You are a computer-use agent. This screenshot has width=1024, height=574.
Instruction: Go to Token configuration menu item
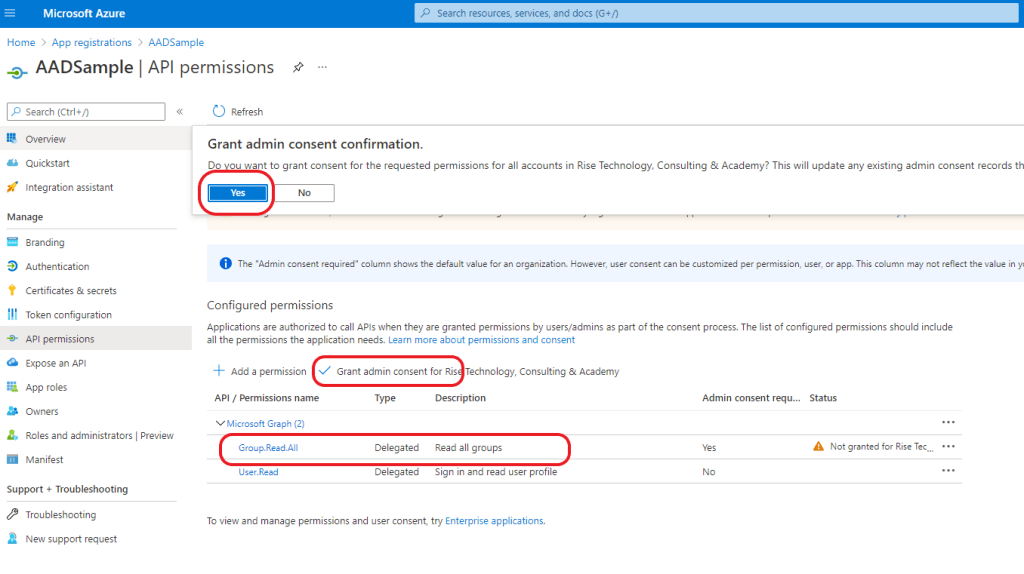tap(68, 315)
